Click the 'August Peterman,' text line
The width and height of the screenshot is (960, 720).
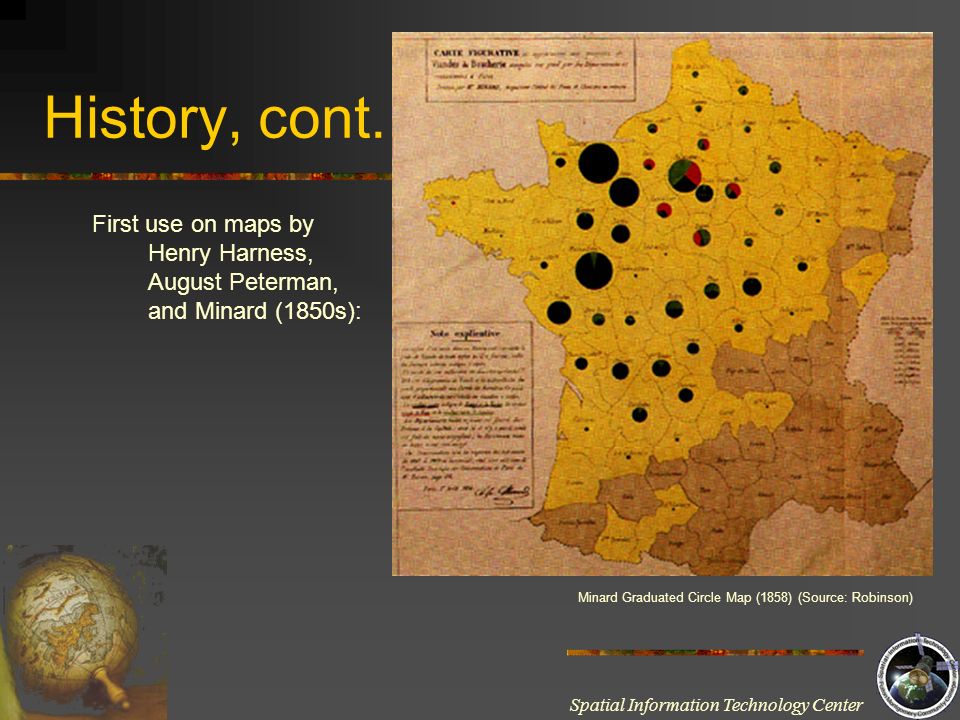(x=242, y=282)
